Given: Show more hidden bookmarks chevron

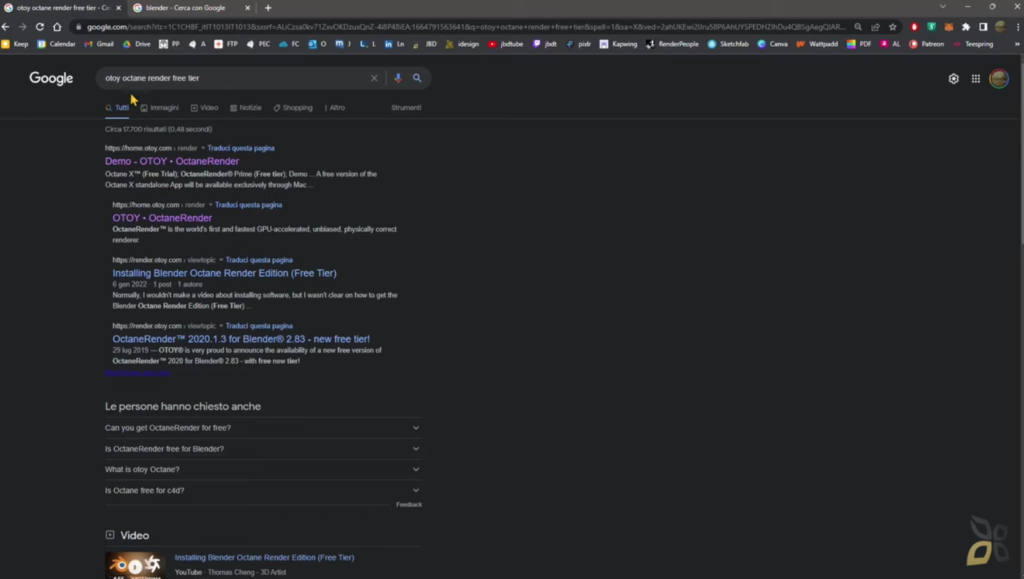Looking at the screenshot, I should [1017, 44].
